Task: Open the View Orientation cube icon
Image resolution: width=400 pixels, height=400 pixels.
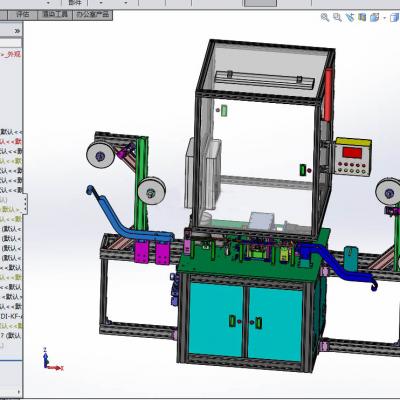Action: click(x=375, y=17)
